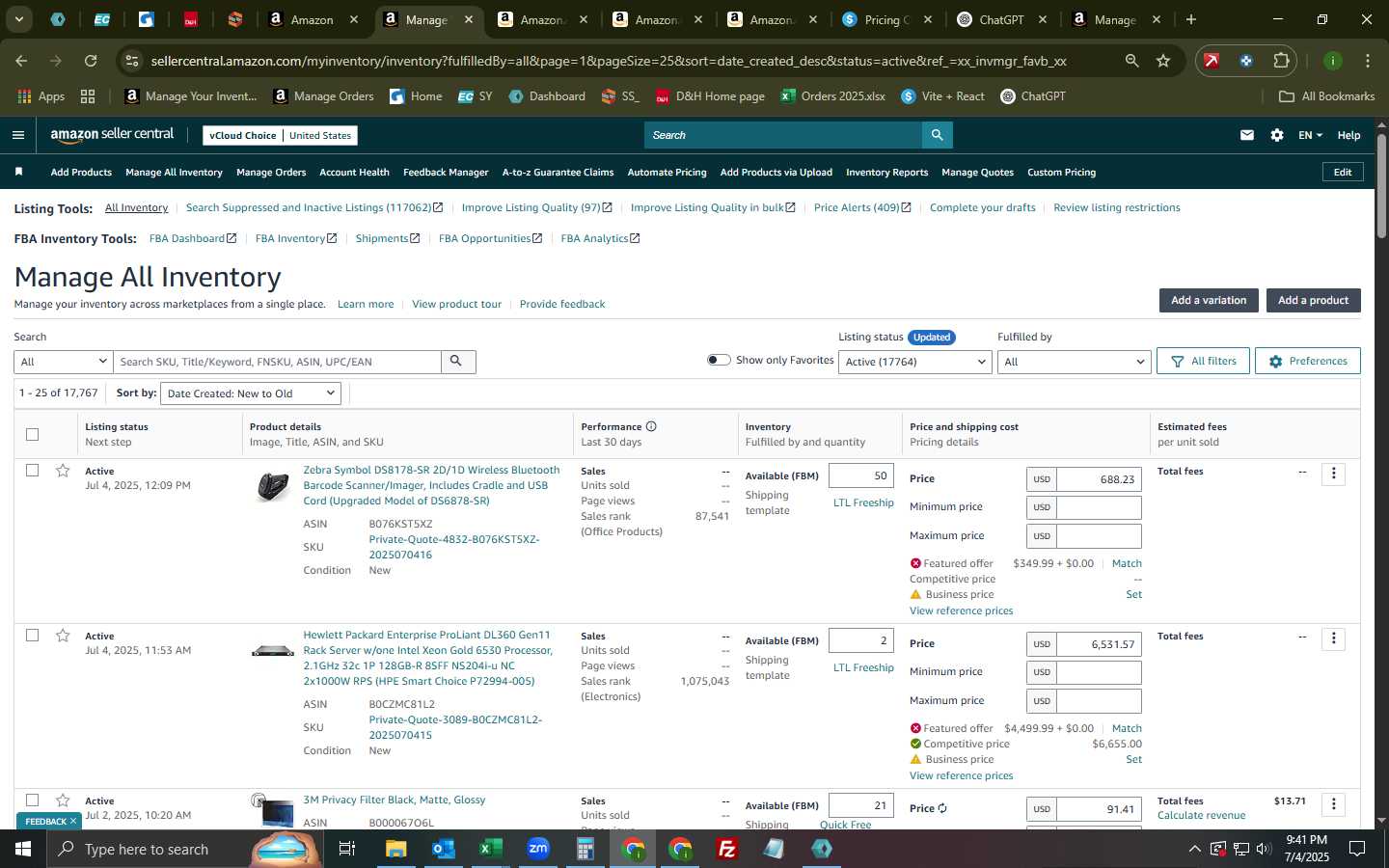
Task: Click Calculate revenue link on 3M listing
Action: coord(1201,815)
